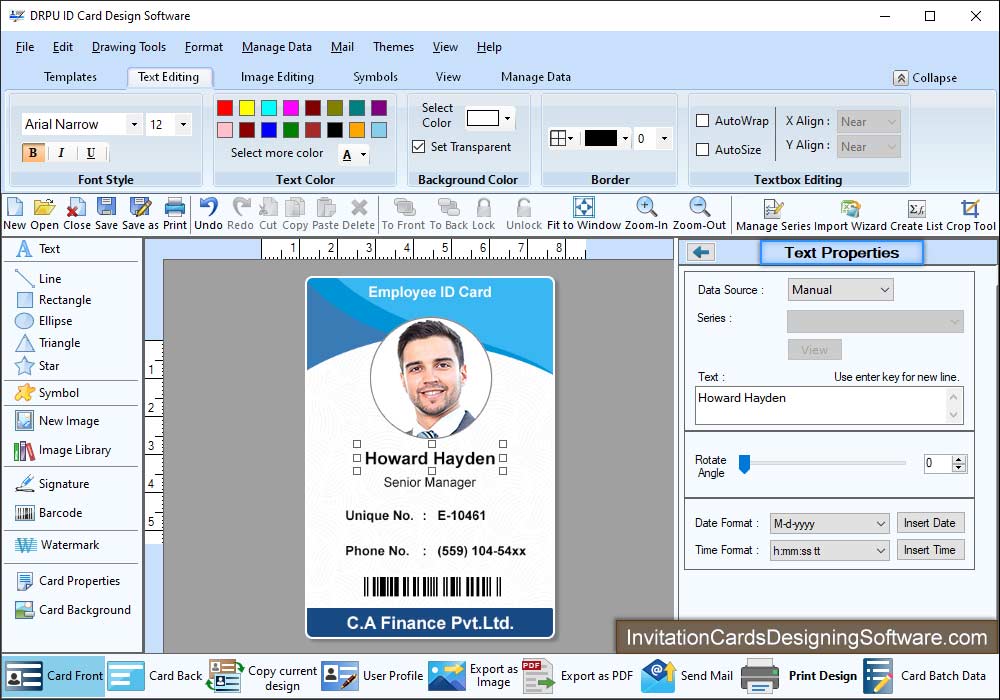Open the File menu

tap(25, 47)
